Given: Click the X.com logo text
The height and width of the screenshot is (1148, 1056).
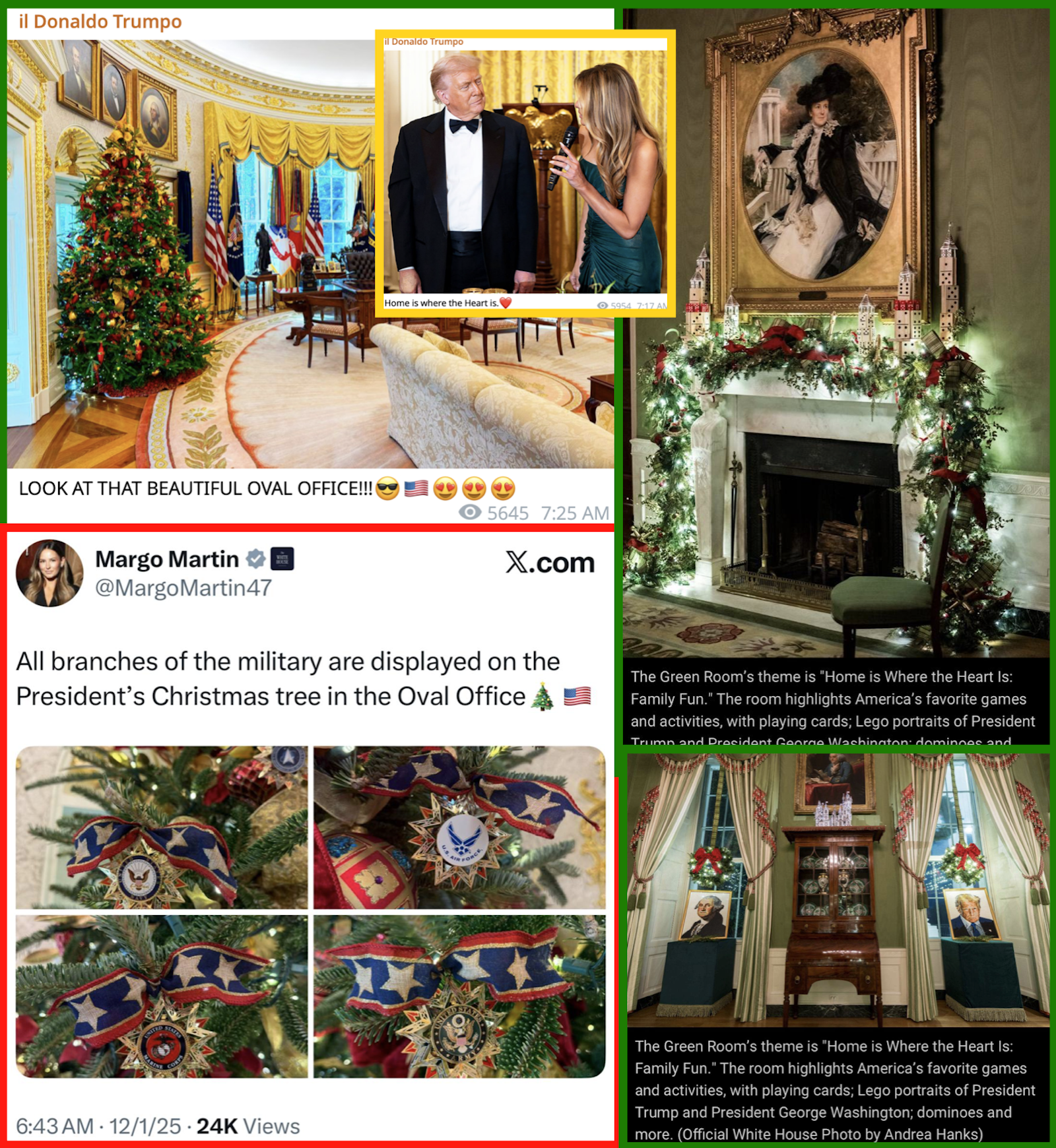Looking at the screenshot, I should 550,563.
